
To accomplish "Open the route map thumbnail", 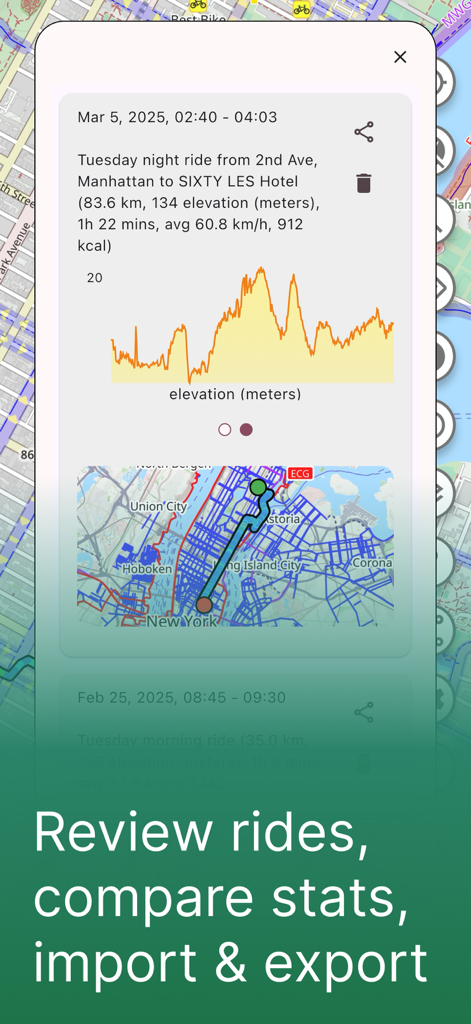I will [235, 546].
